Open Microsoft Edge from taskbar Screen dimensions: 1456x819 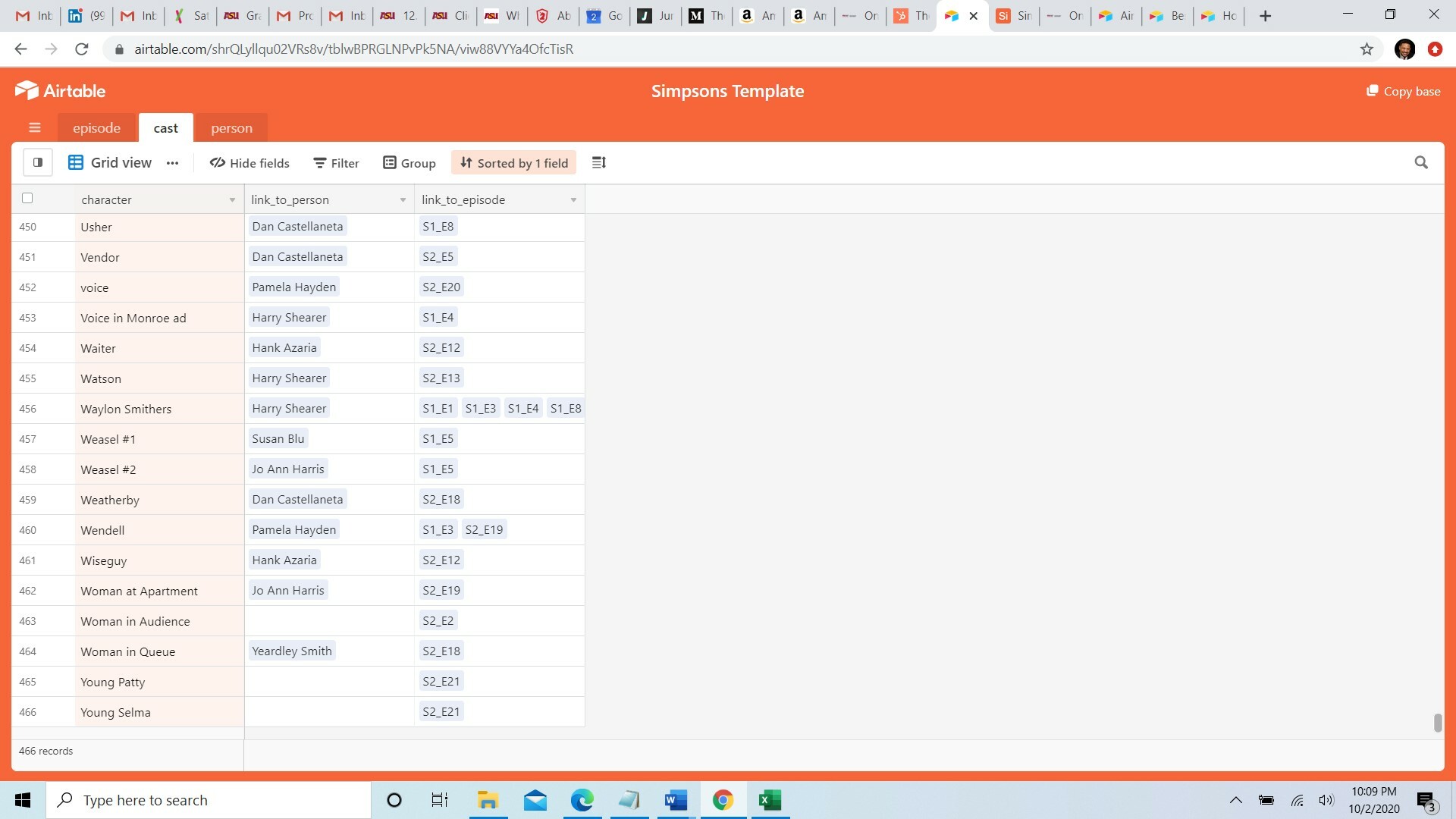point(582,800)
